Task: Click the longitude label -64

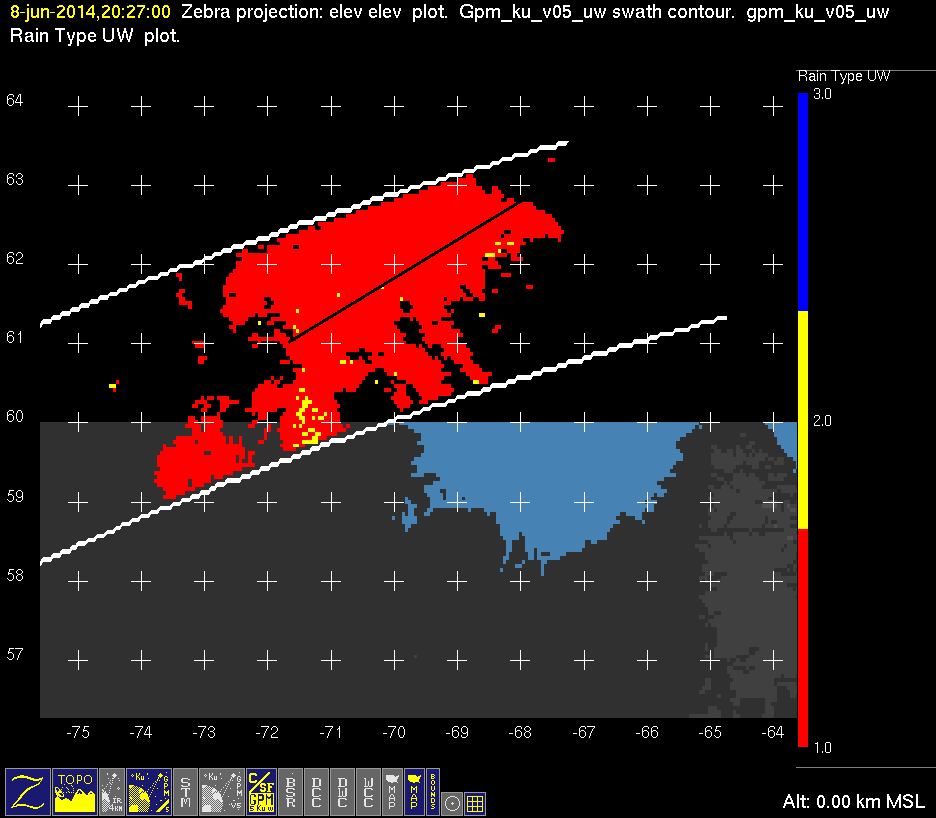Action: pos(772,733)
